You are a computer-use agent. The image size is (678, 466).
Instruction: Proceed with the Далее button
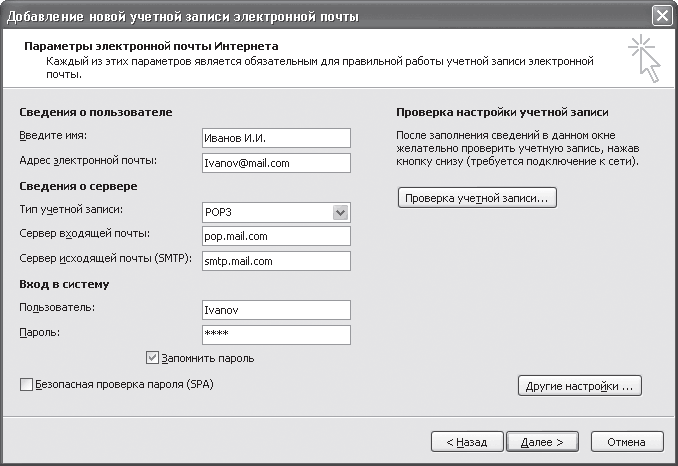tap(542, 442)
